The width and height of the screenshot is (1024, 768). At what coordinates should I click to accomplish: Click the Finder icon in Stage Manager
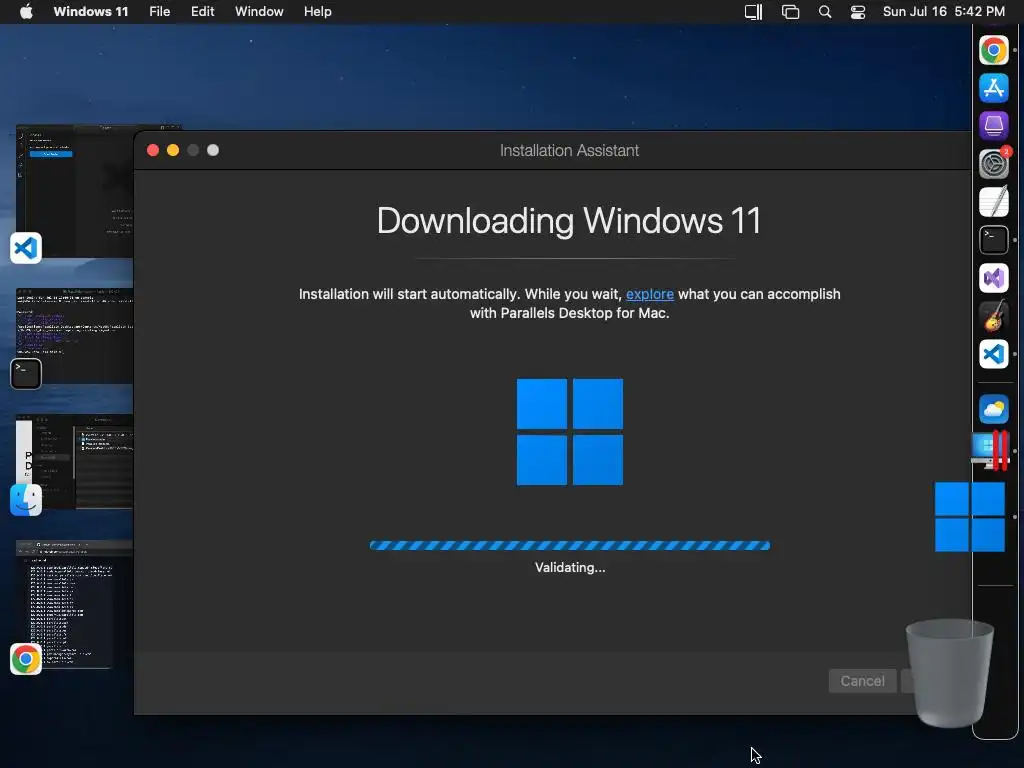pyautogui.click(x=26, y=500)
